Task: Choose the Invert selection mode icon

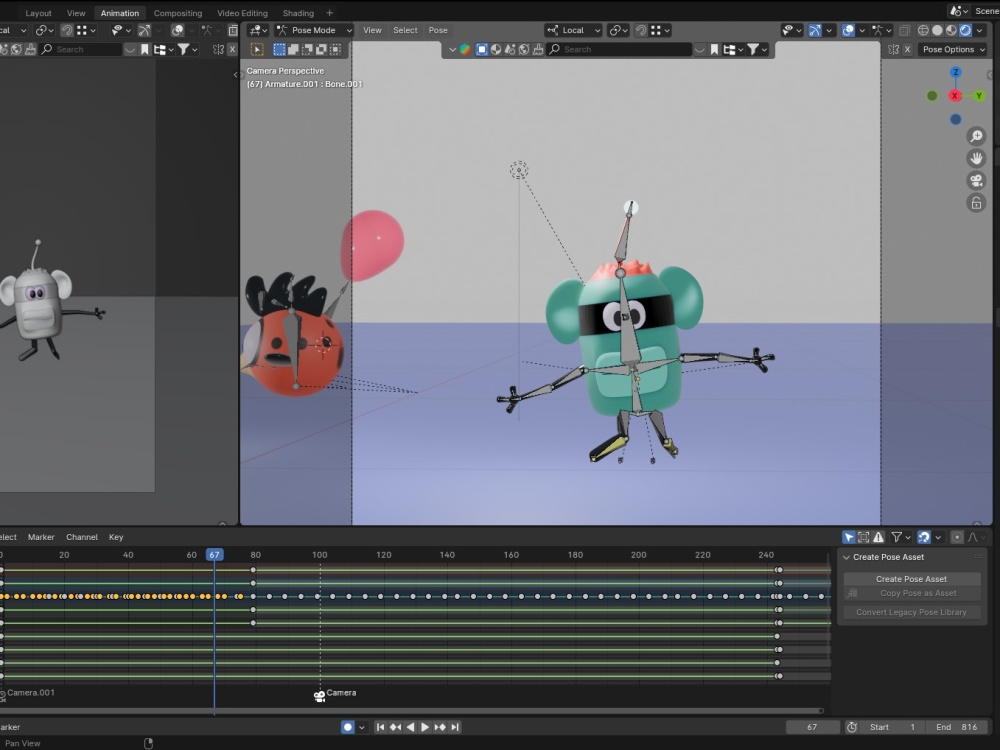Action: [x=321, y=49]
